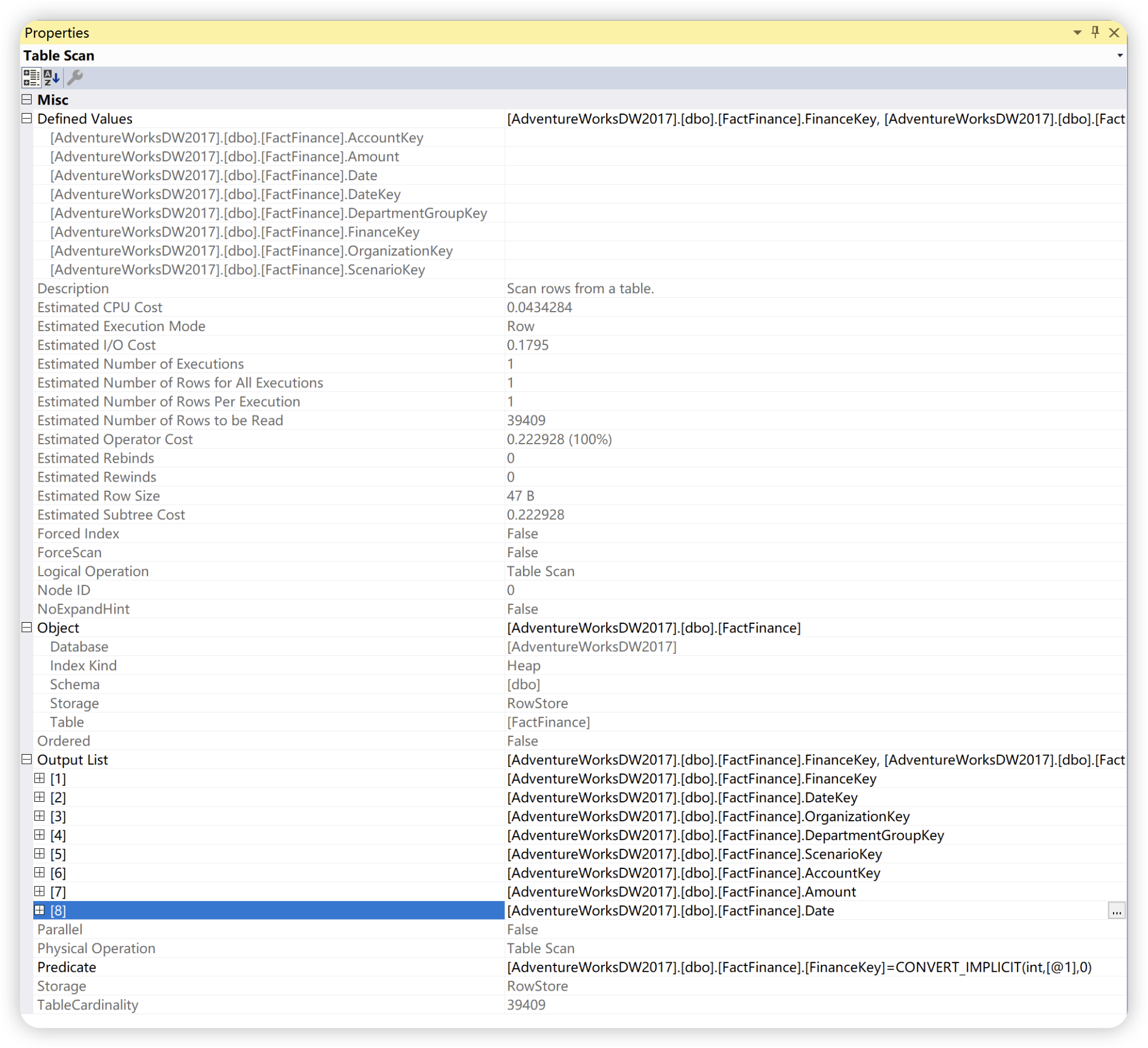Expand output list item [1]

pyautogui.click(x=40, y=778)
